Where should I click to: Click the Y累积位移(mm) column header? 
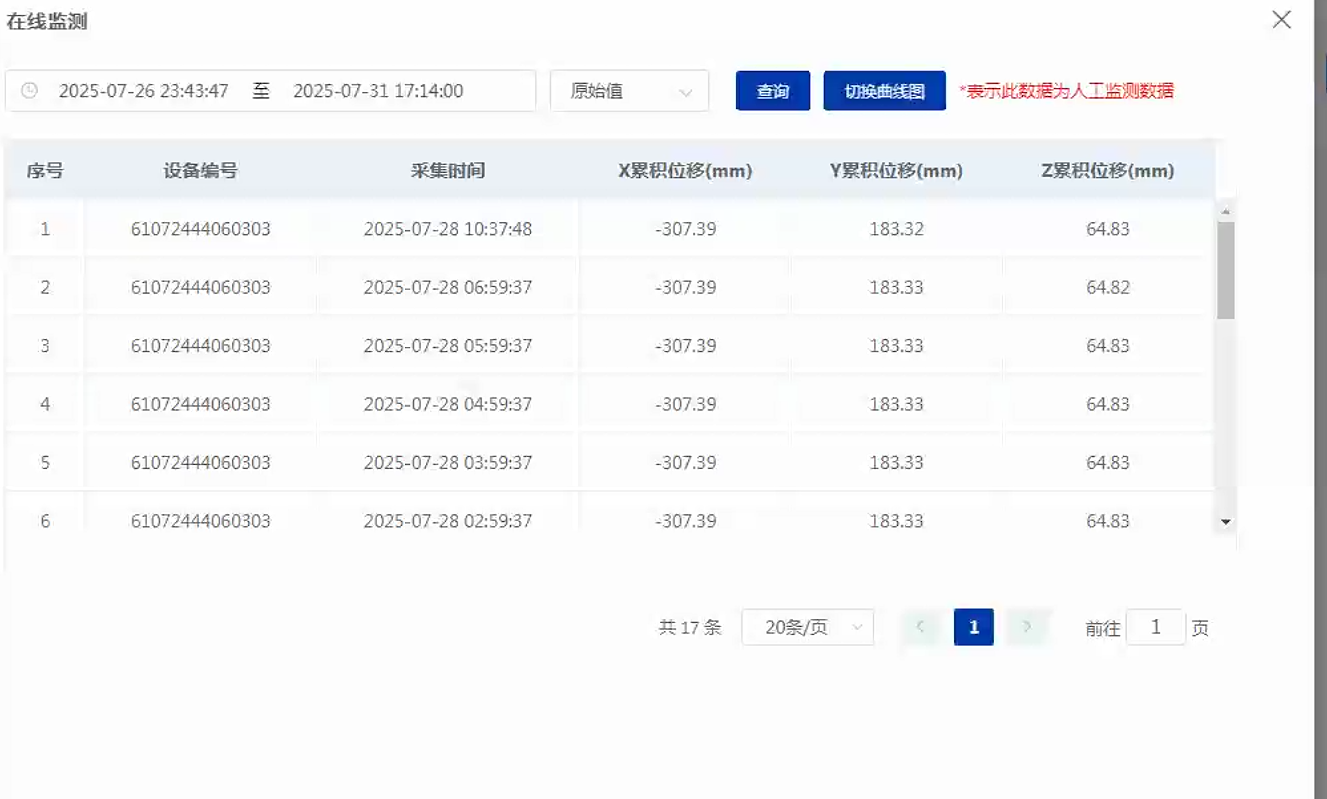(x=897, y=171)
